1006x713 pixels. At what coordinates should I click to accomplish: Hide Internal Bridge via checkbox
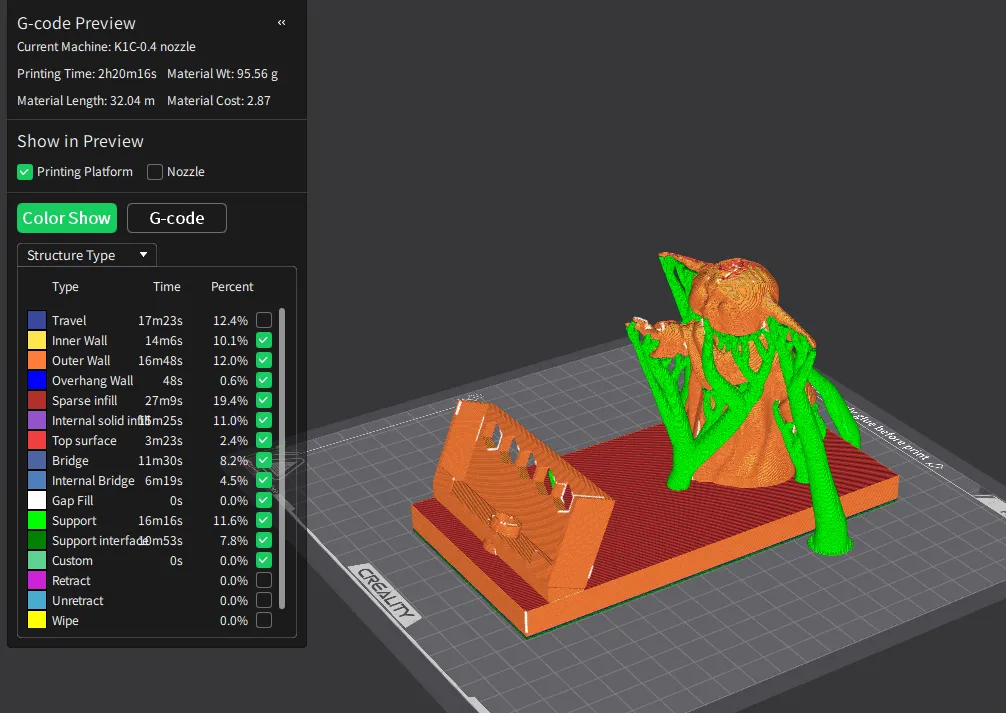coord(264,480)
